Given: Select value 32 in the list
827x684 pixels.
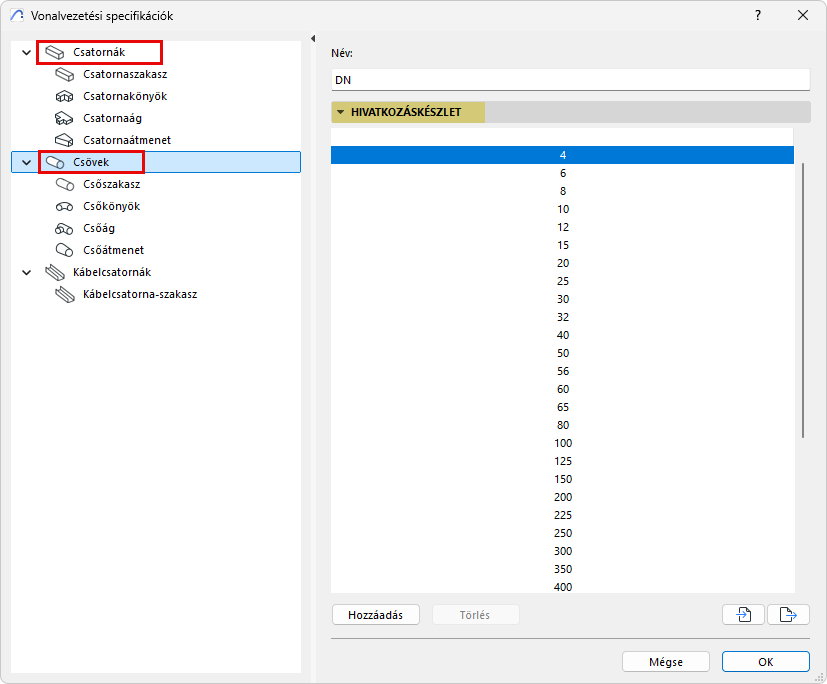Looking at the screenshot, I should (x=562, y=317).
